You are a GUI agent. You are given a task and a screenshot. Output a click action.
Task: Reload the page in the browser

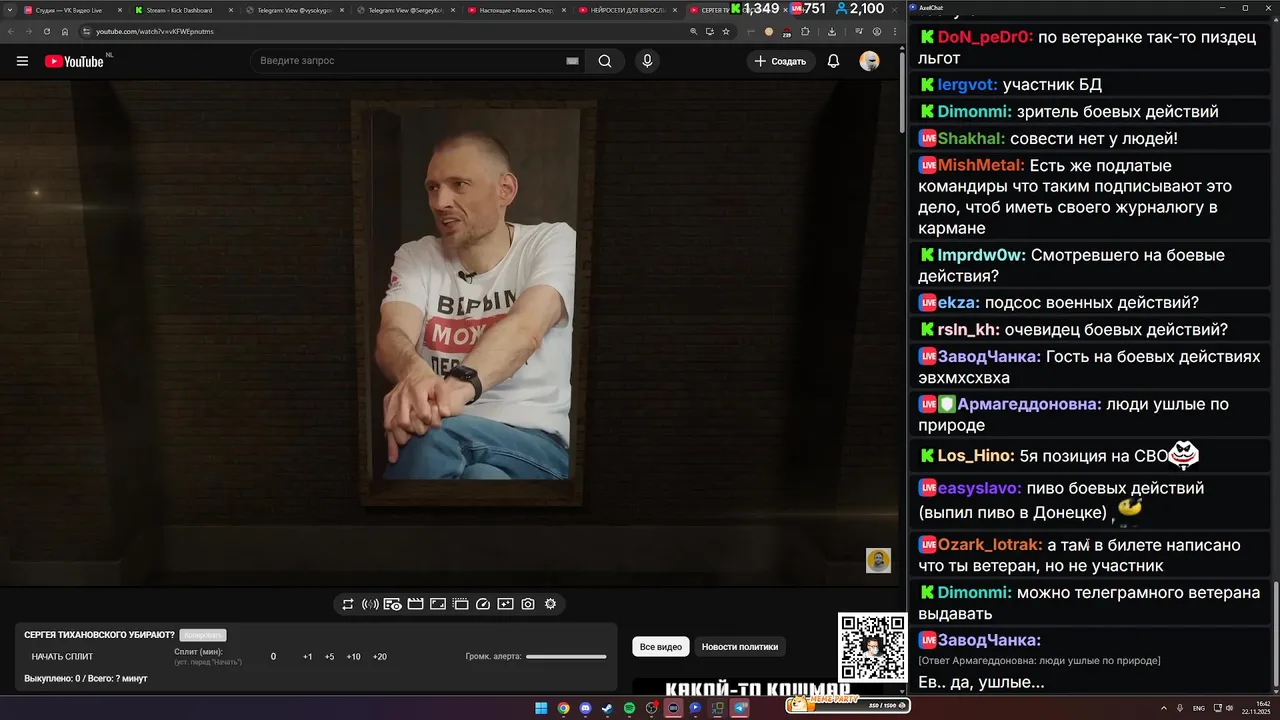[47, 31]
